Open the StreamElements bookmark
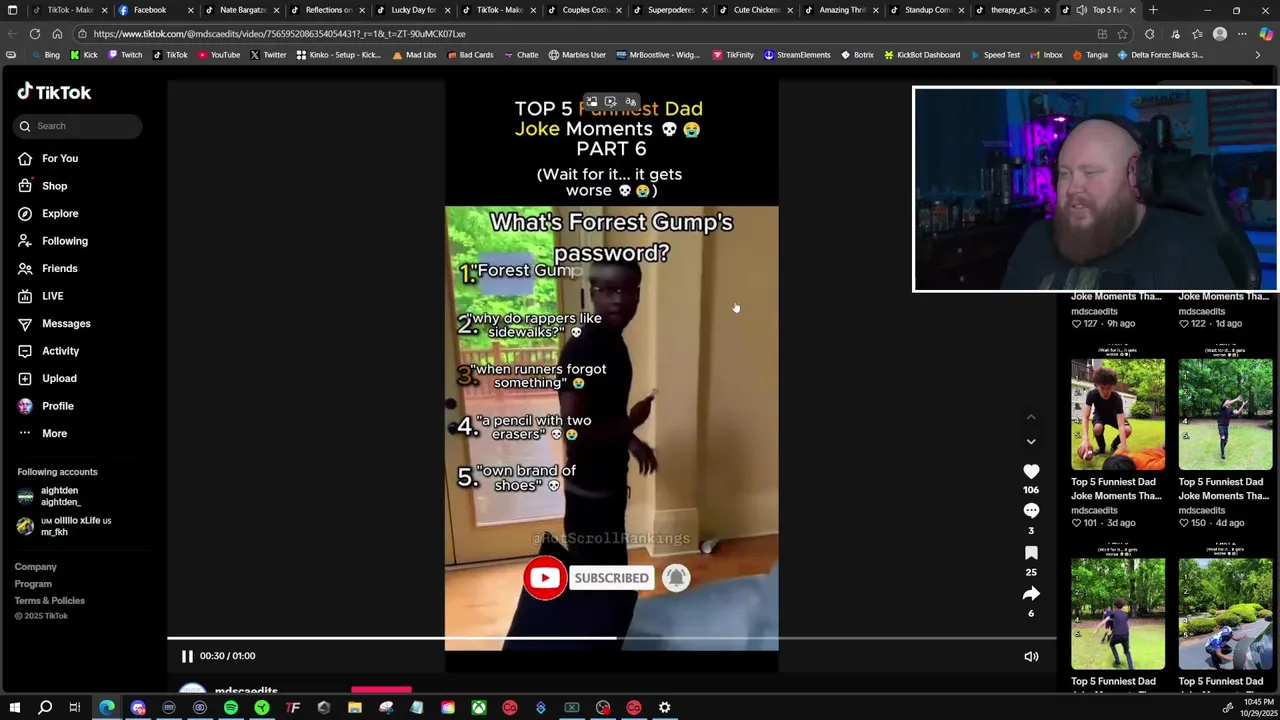This screenshot has width=1280, height=720. pos(796,55)
